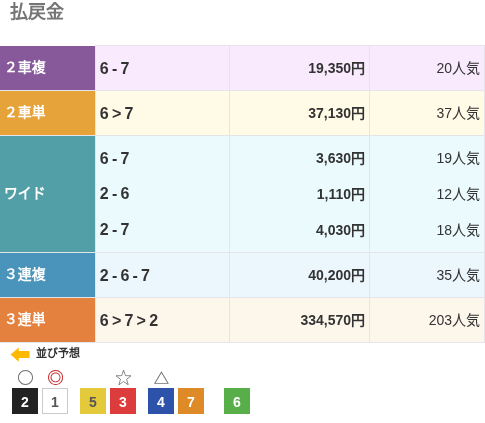The width and height of the screenshot is (485, 423).
Task: Click the black number 2 racer badge
Action: pos(25,401)
